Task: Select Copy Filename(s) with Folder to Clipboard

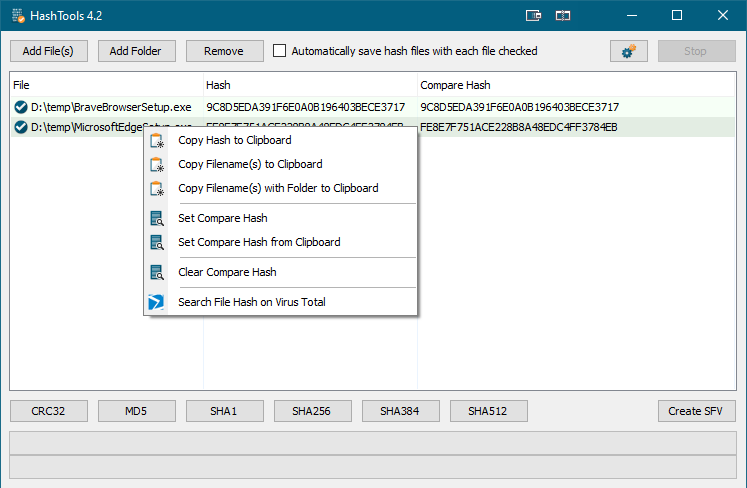Action: click(x=277, y=188)
